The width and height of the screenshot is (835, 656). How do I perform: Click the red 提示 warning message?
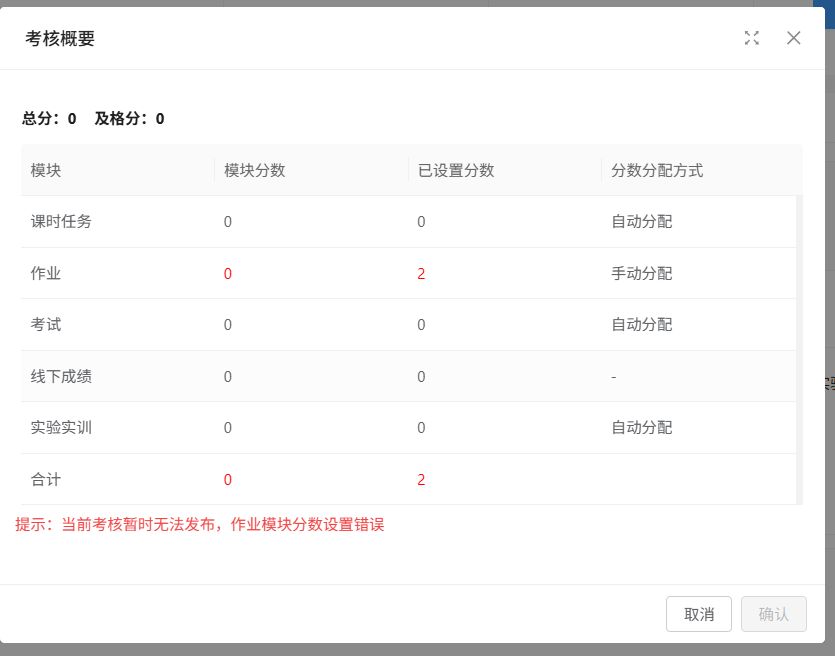point(200,524)
